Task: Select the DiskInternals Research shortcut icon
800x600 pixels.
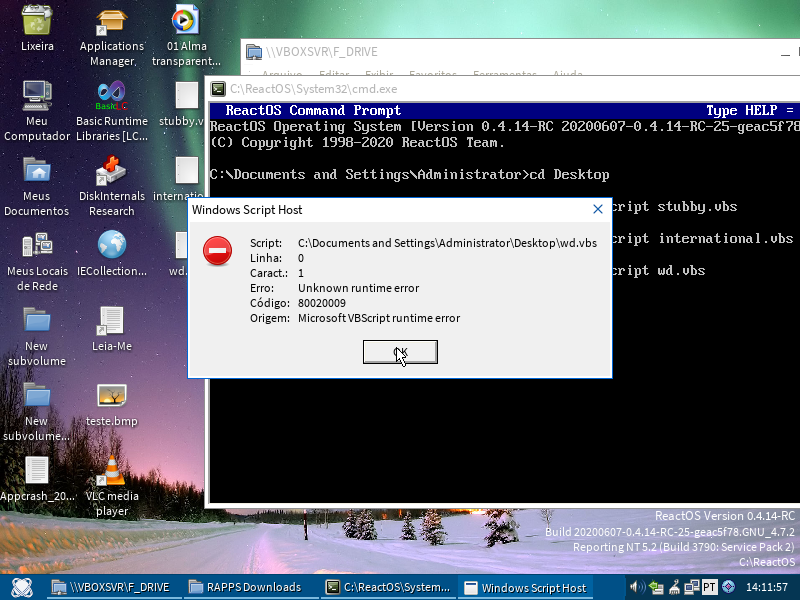Action: 112,170
